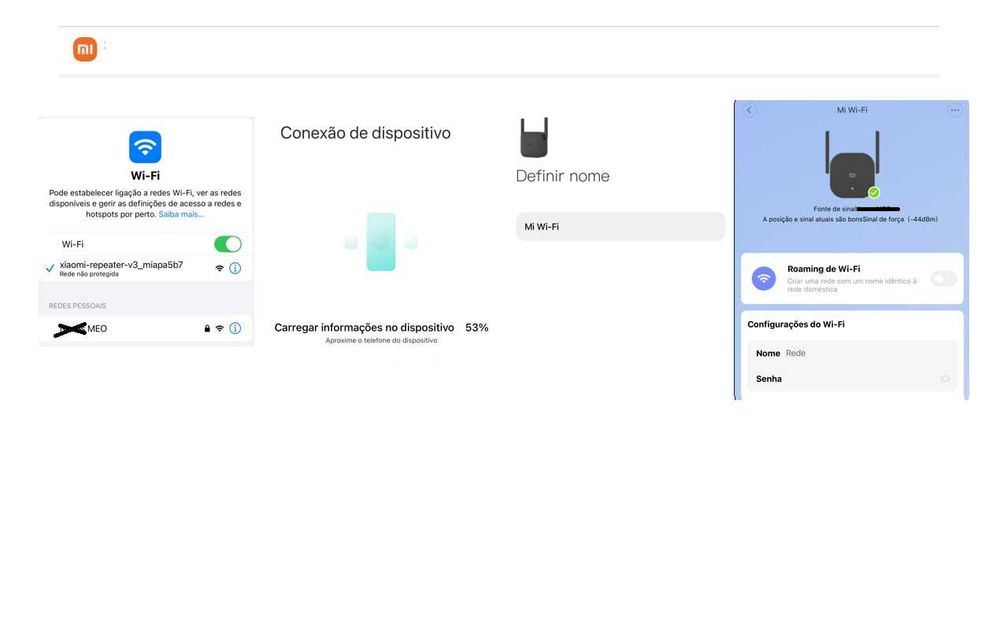Open the Saiba mais link
Image resolution: width=1000 pixels, height=627 pixels.
[181, 214]
